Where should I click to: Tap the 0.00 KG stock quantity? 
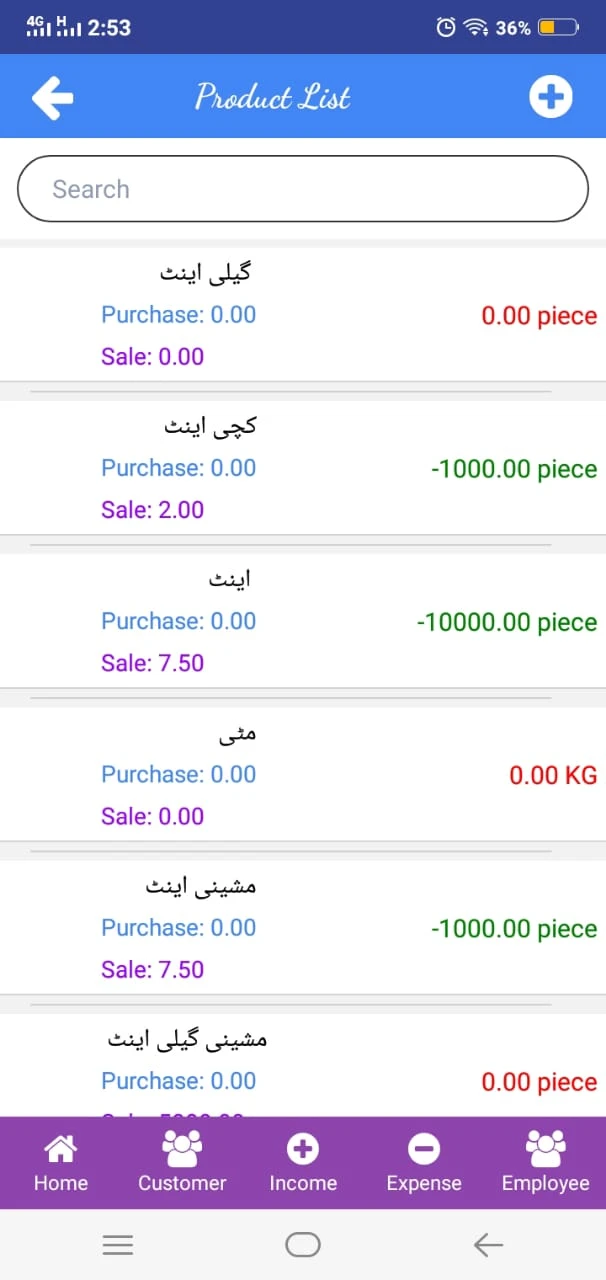(553, 775)
